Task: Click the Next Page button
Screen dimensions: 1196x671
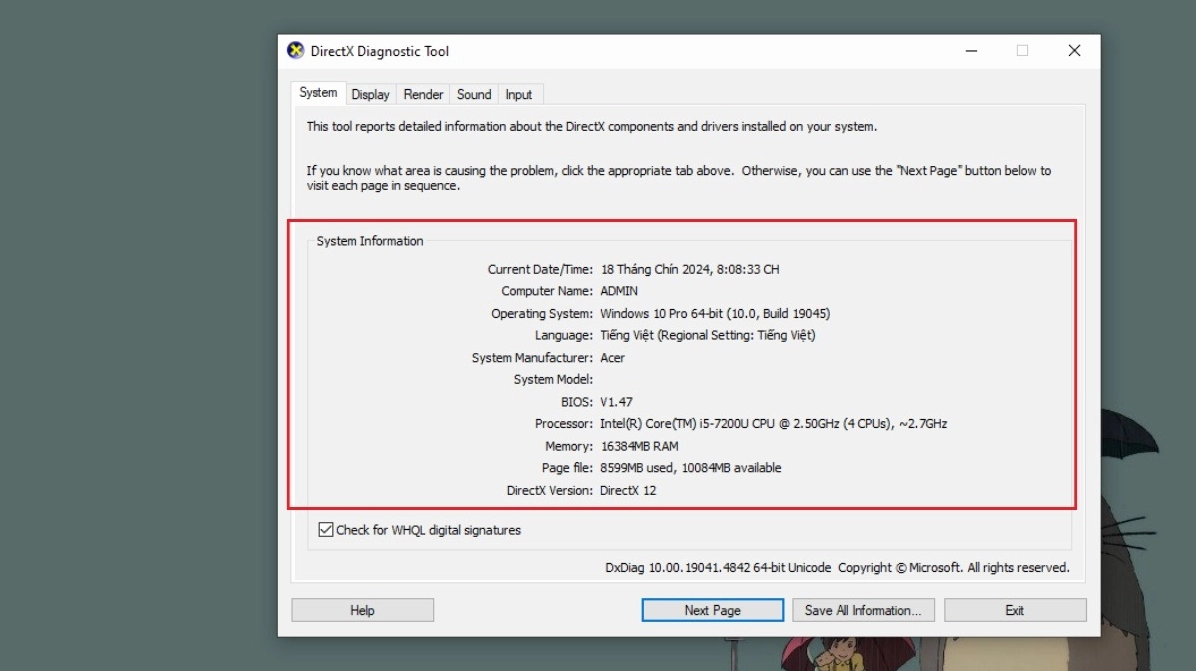Action: coord(712,609)
